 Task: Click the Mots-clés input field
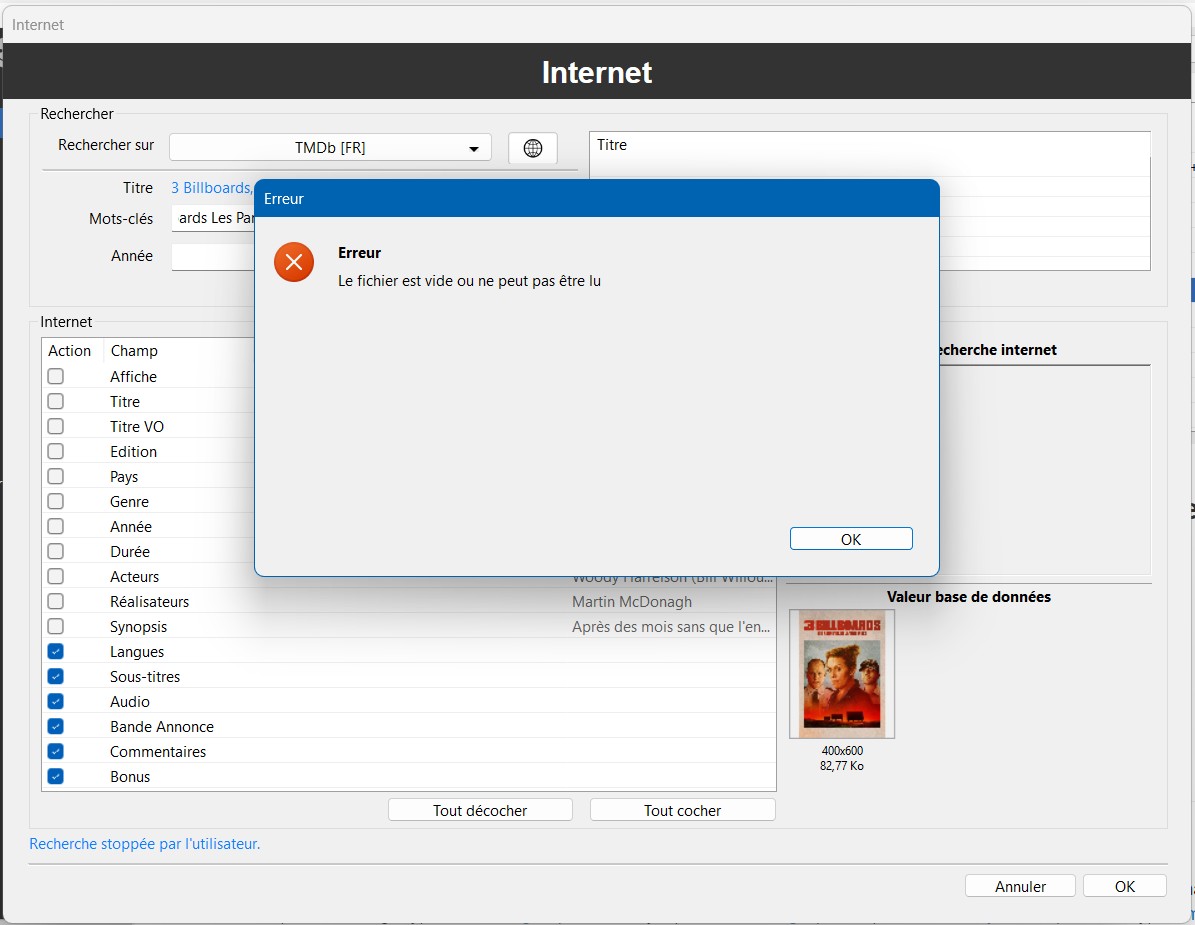[x=213, y=218]
